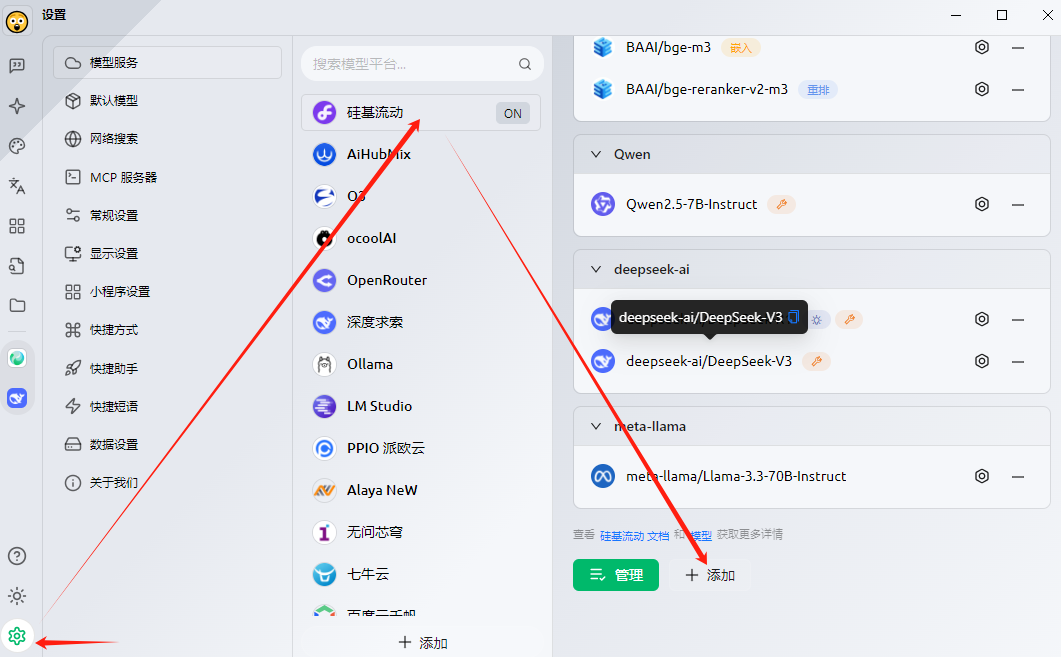Click the 嵌入 tag on BAAI/bge-m3
The width and height of the screenshot is (1061, 657).
click(741, 47)
